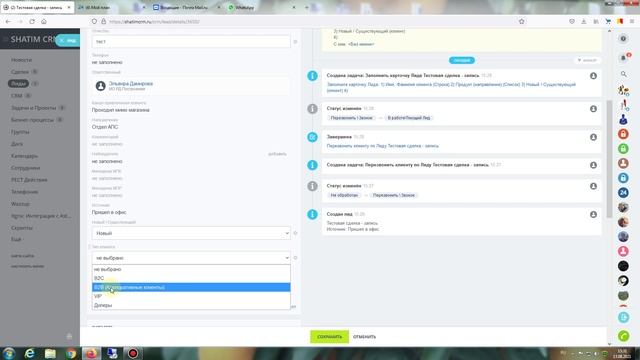This screenshot has width=640, height=360.
Task: Close slider with teal 'лид' close button
Action: 68,40
